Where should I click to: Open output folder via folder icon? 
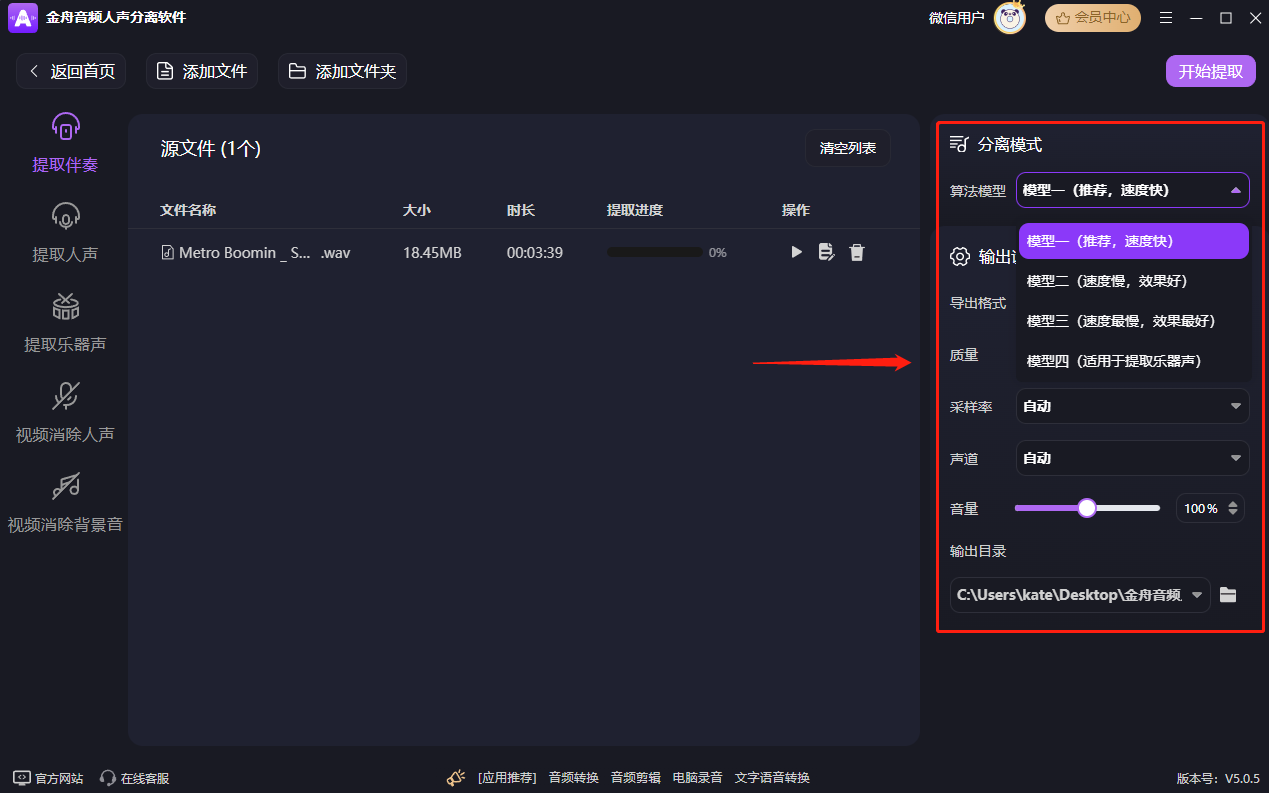point(1228,595)
